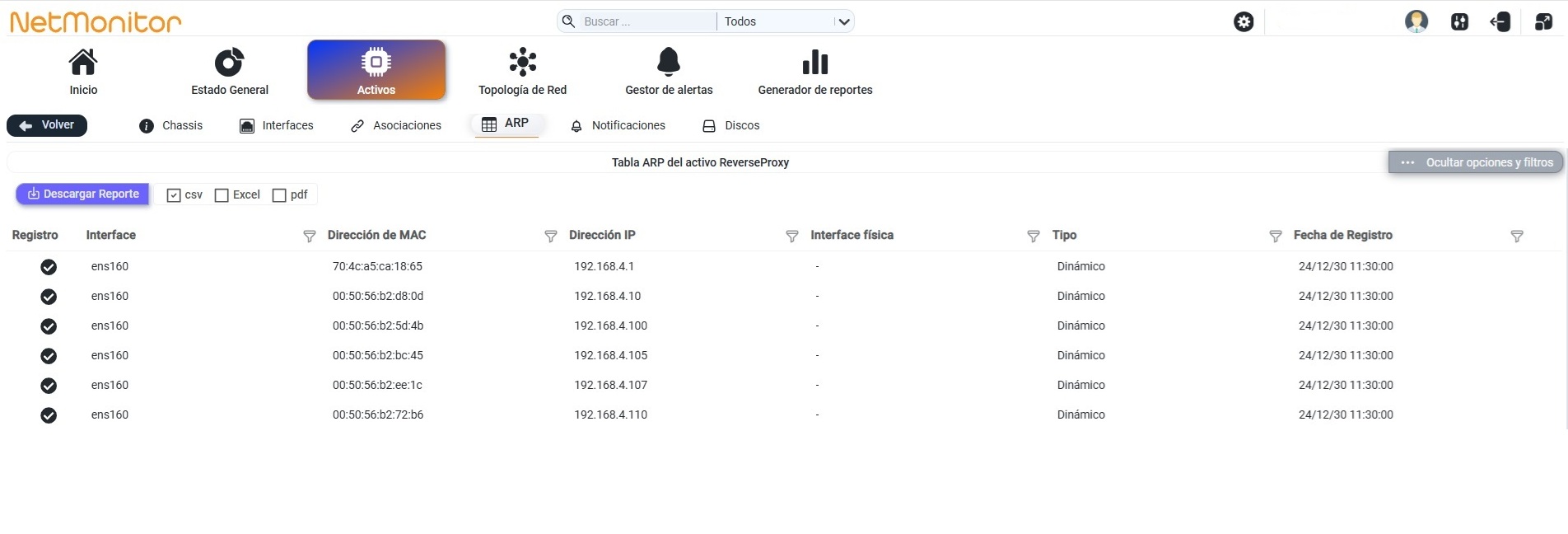Click the logout arrow icon
The height and width of the screenshot is (534, 1568).
click(x=1500, y=21)
